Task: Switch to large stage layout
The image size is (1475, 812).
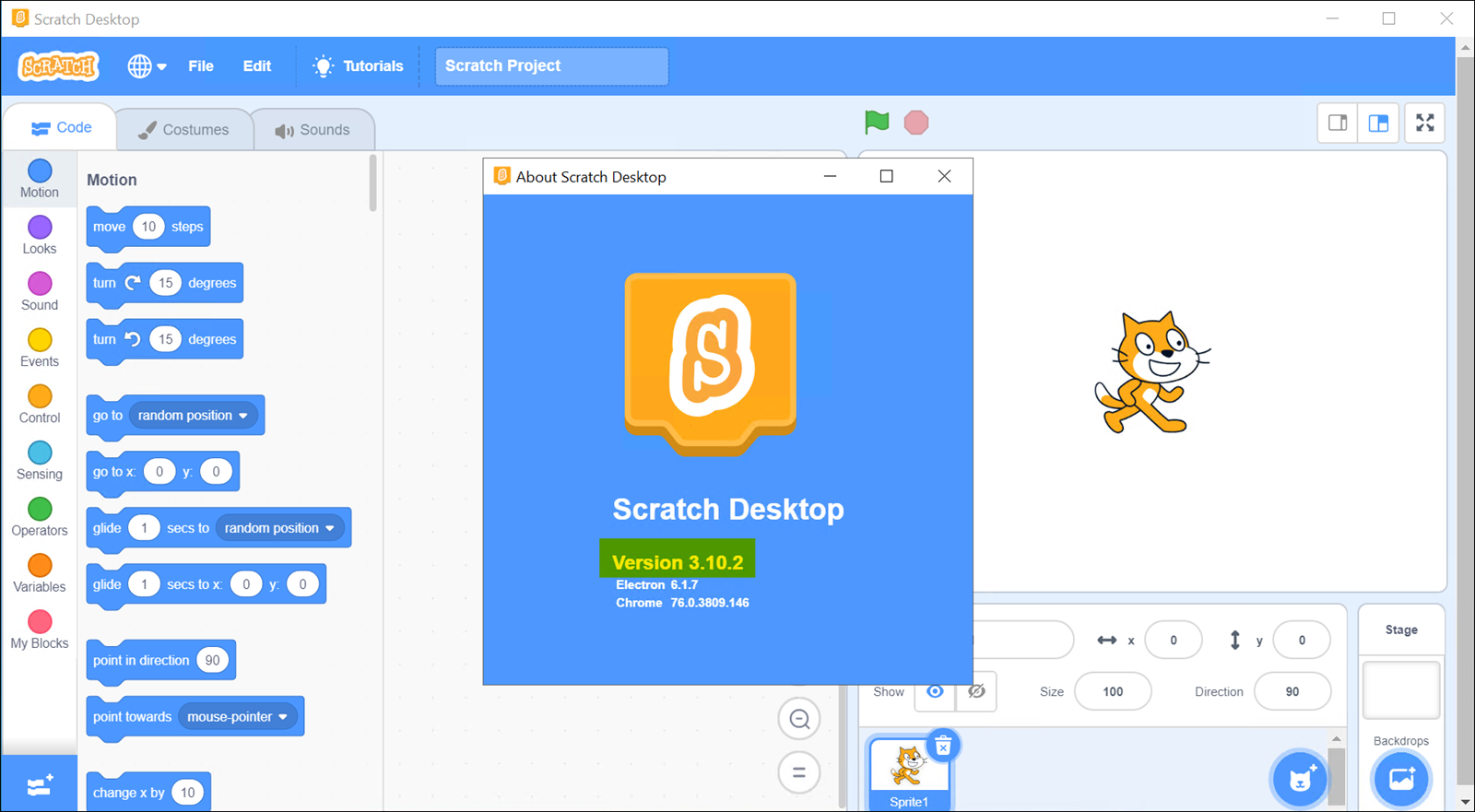Action: 1378,123
